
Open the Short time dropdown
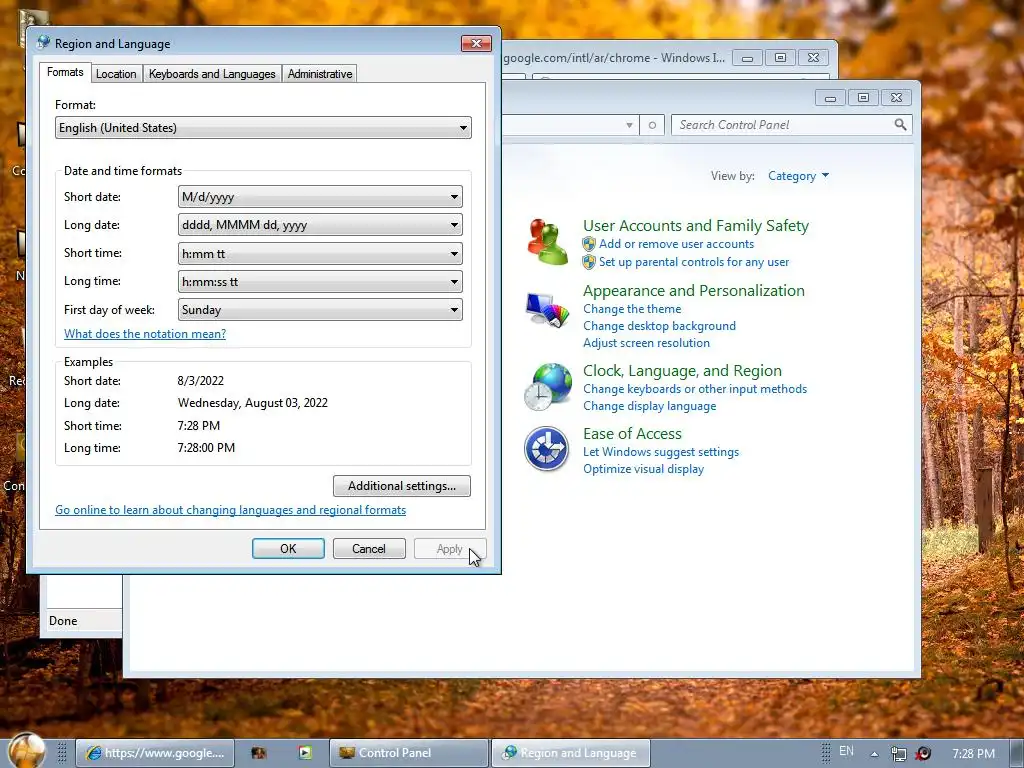pyautogui.click(x=320, y=253)
